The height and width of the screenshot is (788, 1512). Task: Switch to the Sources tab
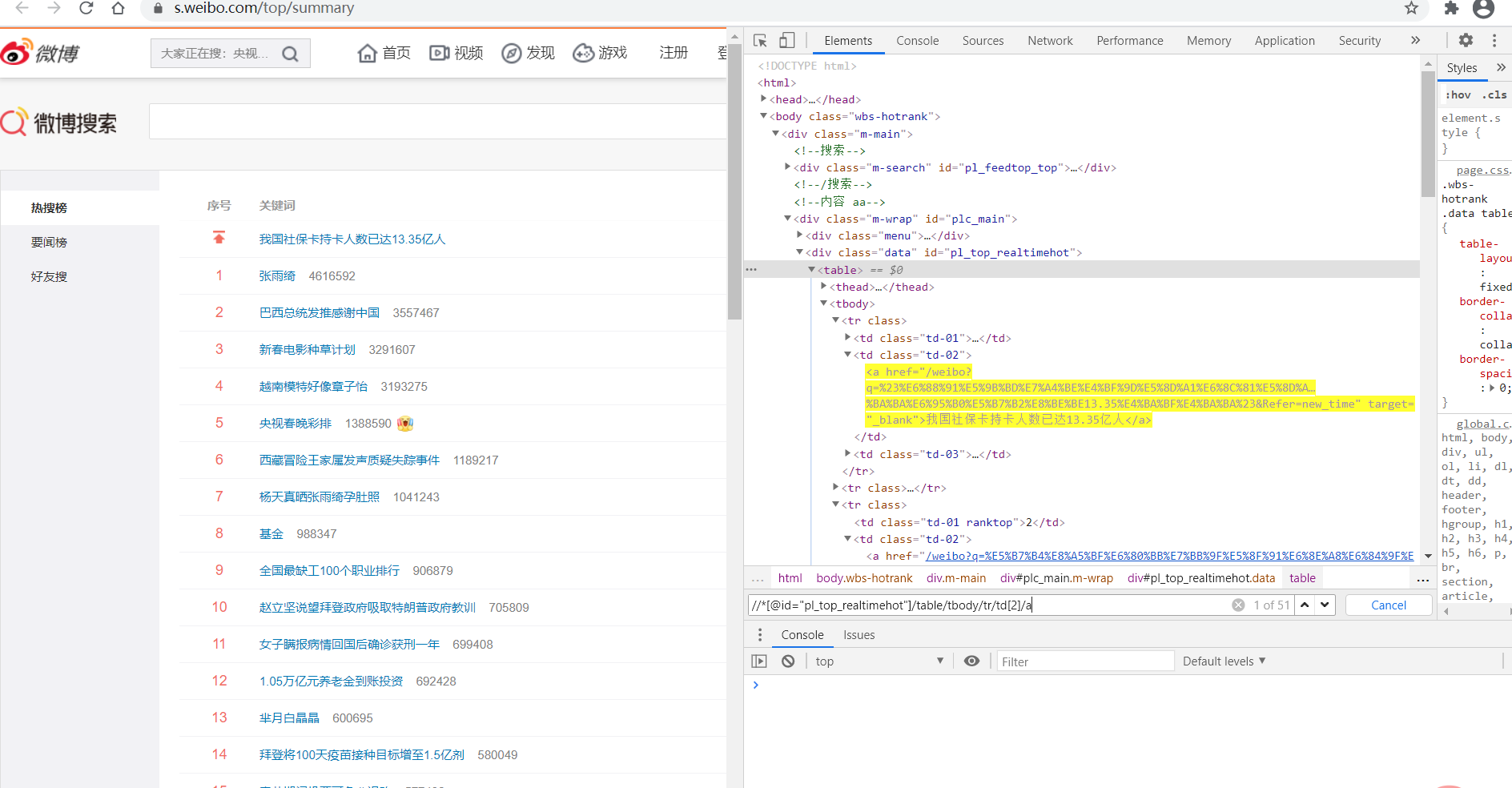pyautogui.click(x=983, y=41)
